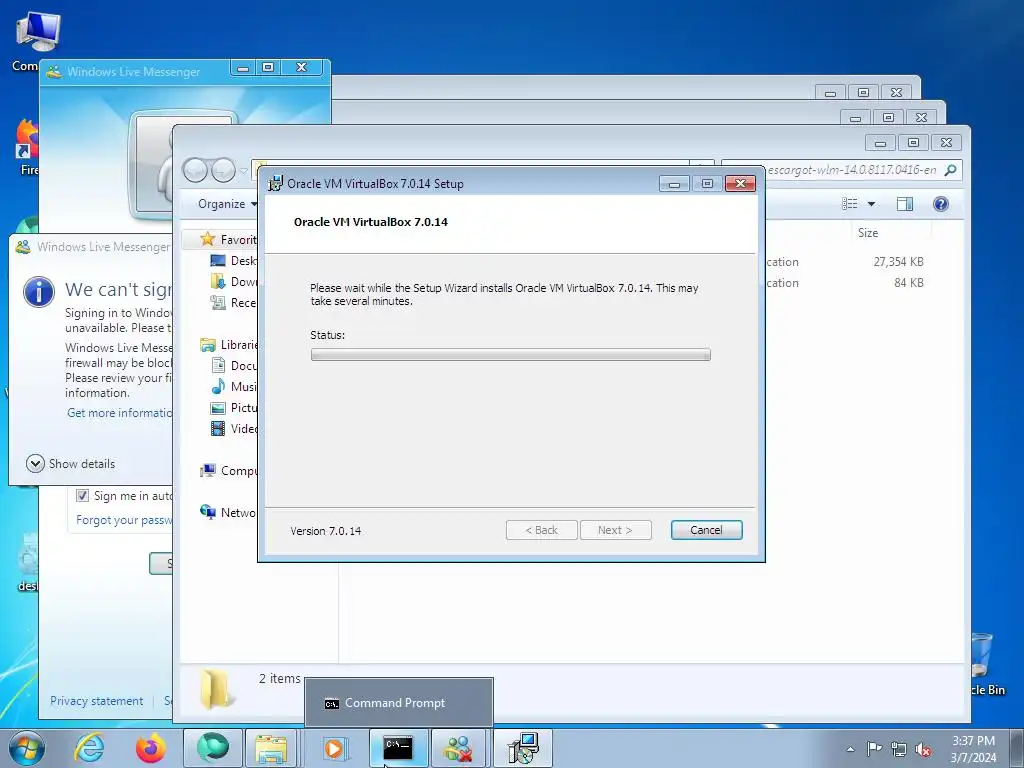
Task: Open the clock showing 3:37 PM
Action: pyautogui.click(x=973, y=749)
